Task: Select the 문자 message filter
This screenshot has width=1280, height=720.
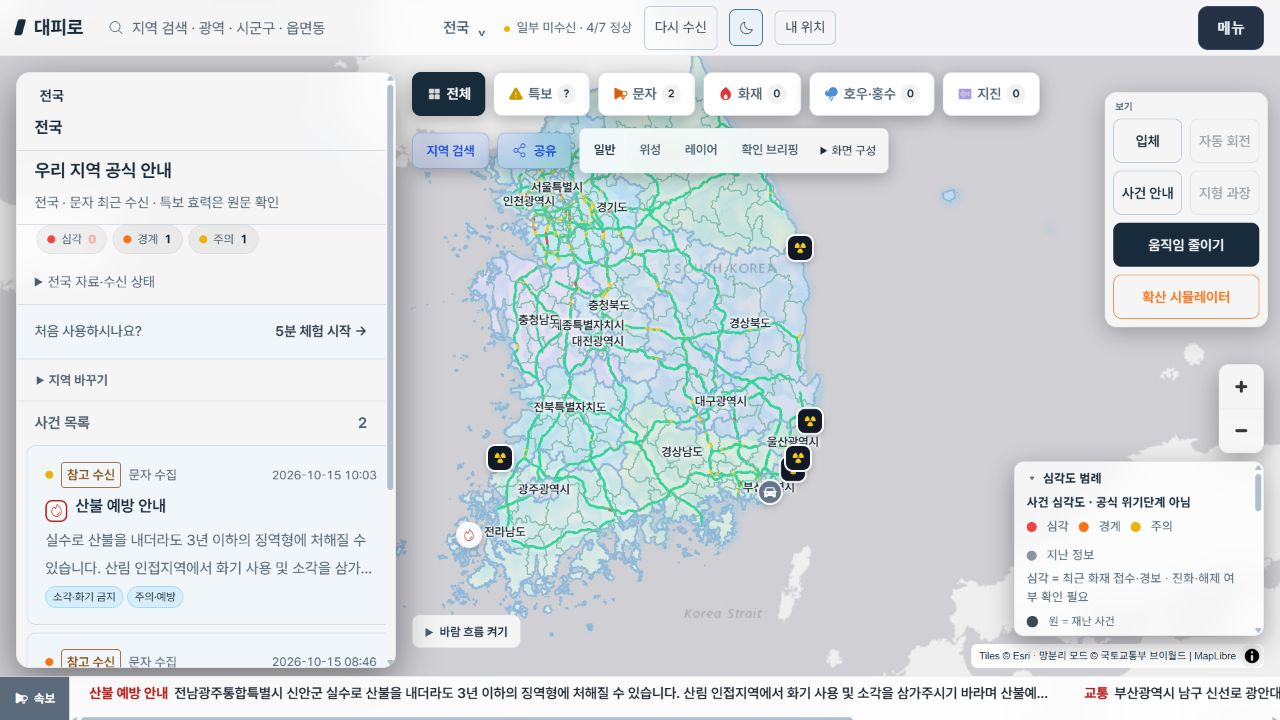Action: 646,94
